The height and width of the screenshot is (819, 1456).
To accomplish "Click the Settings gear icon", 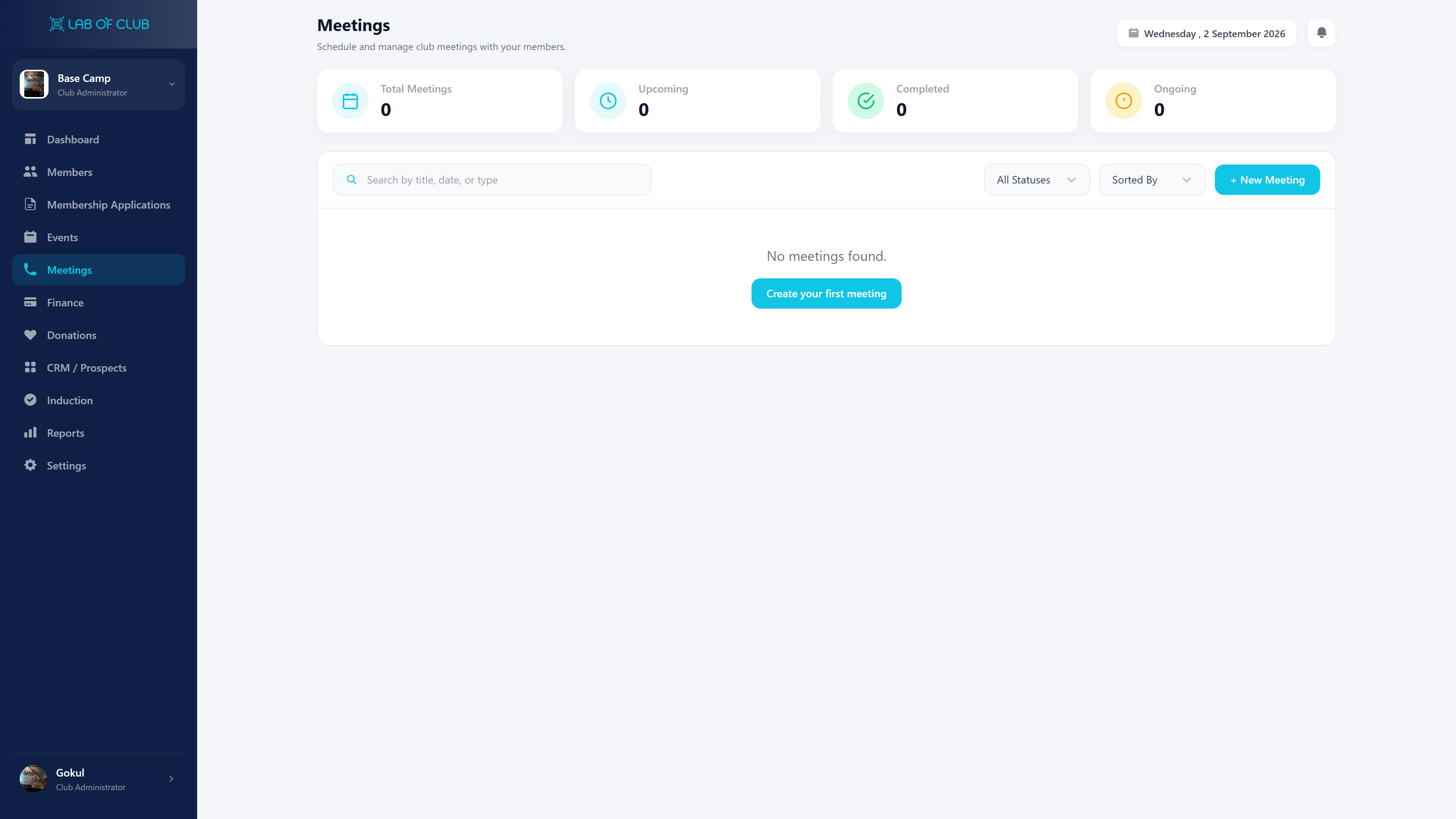I will 30,465.
